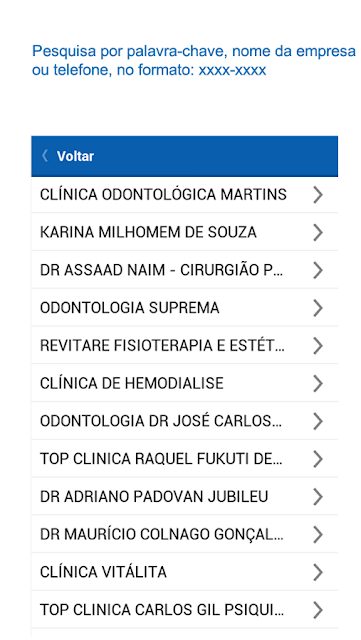Select KARINA MILHOMEM DE SOUZA listing
The height and width of the screenshot is (640, 361).
(x=185, y=232)
